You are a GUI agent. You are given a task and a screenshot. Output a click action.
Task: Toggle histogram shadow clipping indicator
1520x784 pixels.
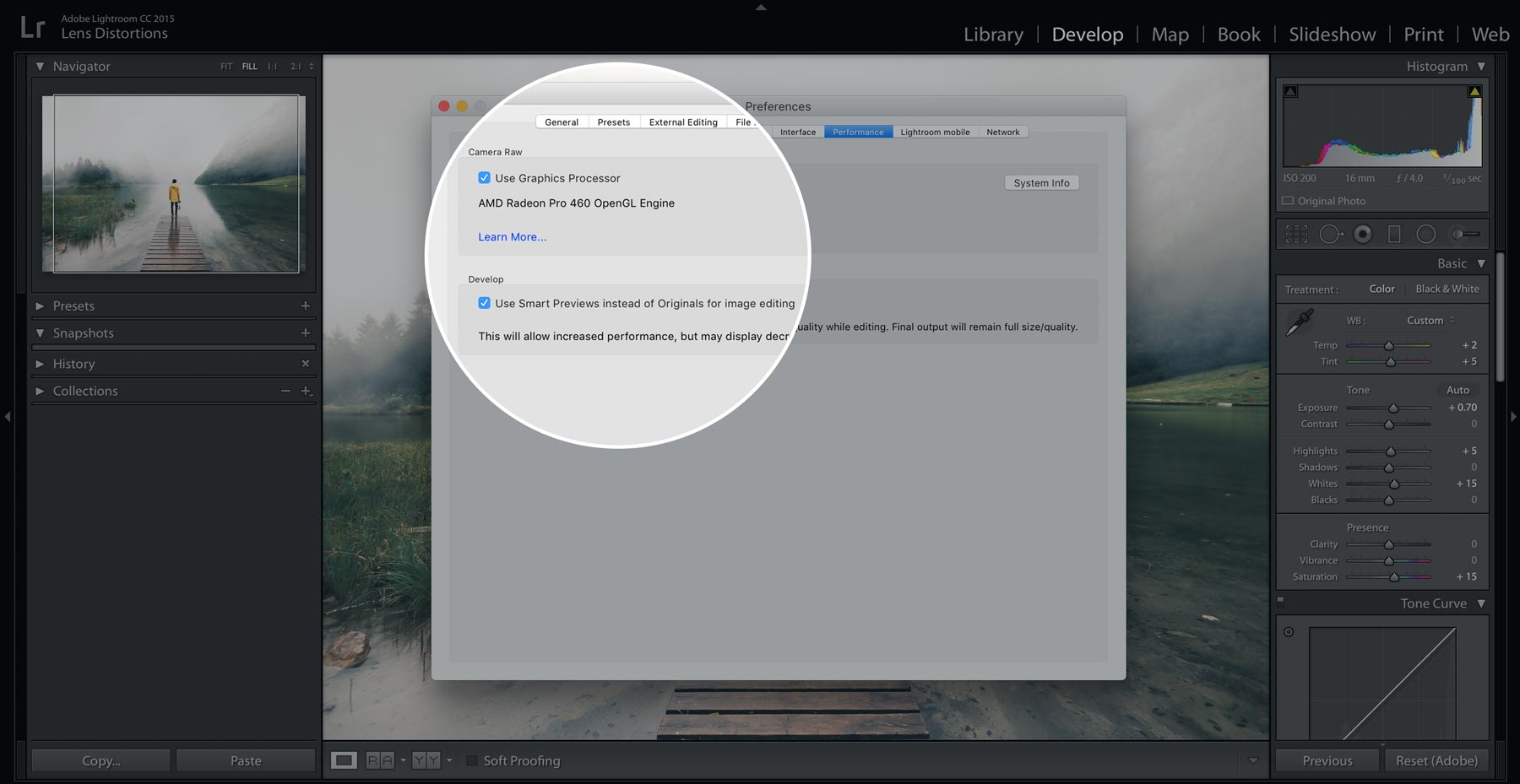click(x=1290, y=91)
